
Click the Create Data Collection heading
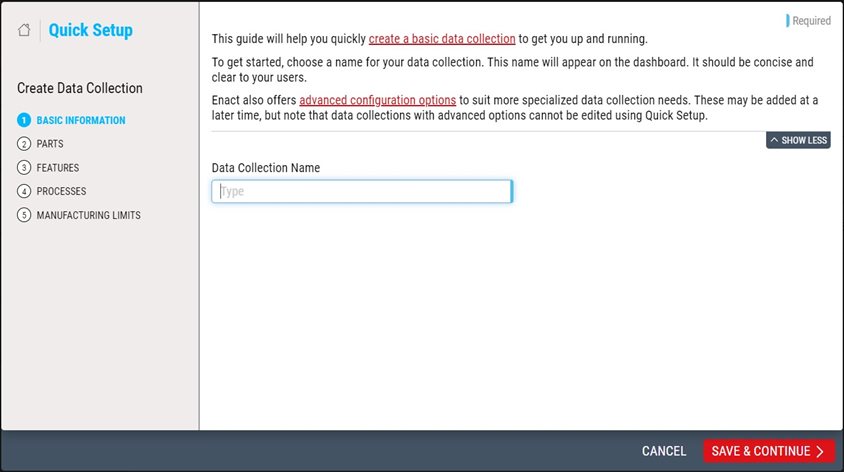point(80,88)
